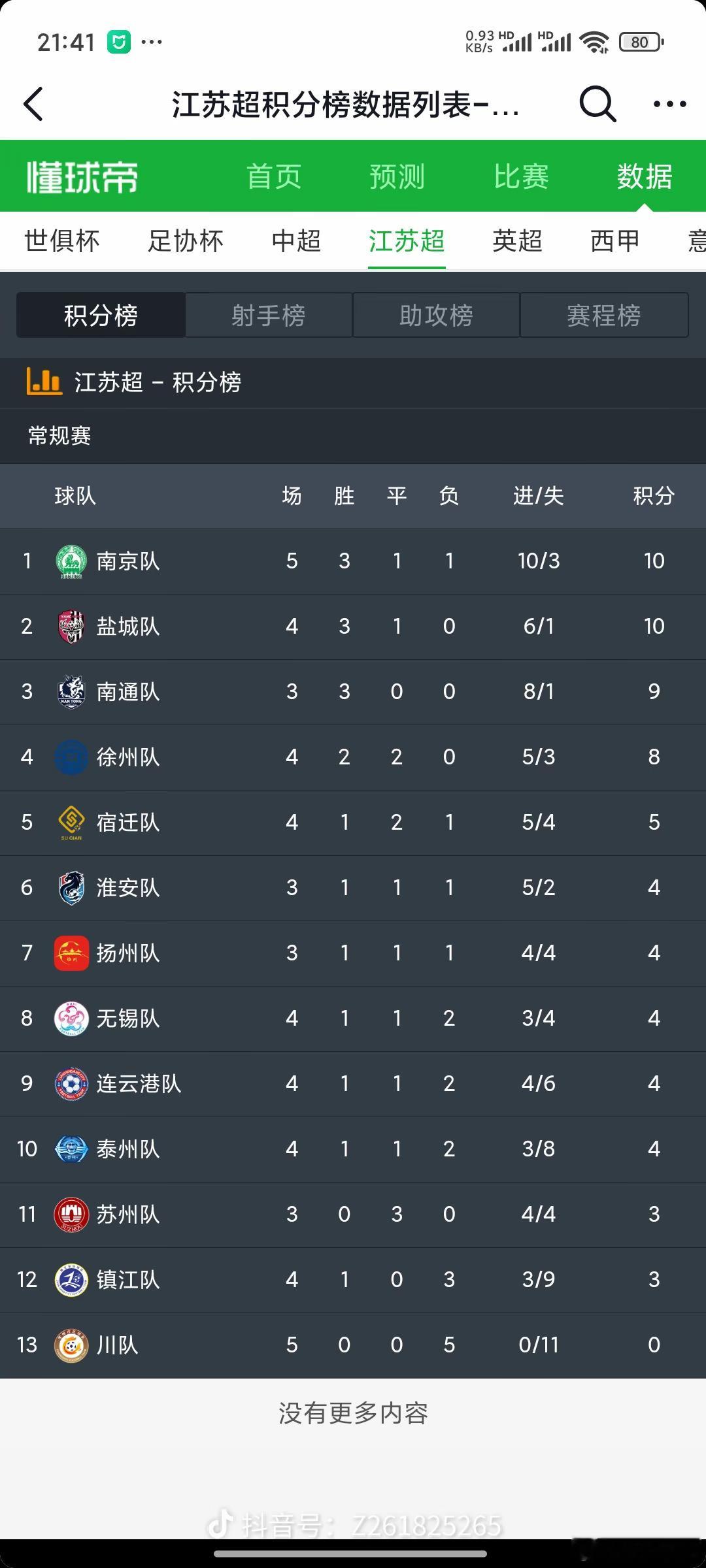Click the orange bar chart icon
Image resolution: width=706 pixels, height=1568 pixels.
coord(44,381)
